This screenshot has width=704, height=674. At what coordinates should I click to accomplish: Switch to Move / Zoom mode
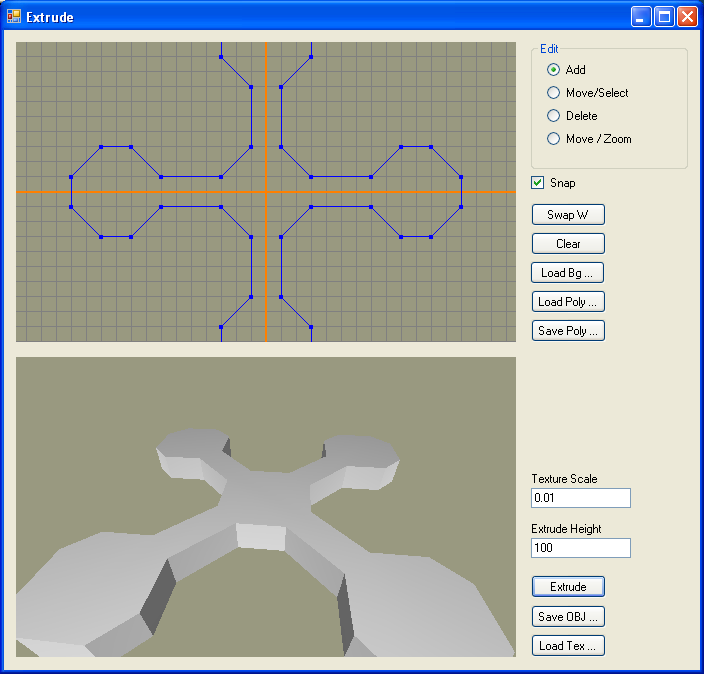coord(553,139)
